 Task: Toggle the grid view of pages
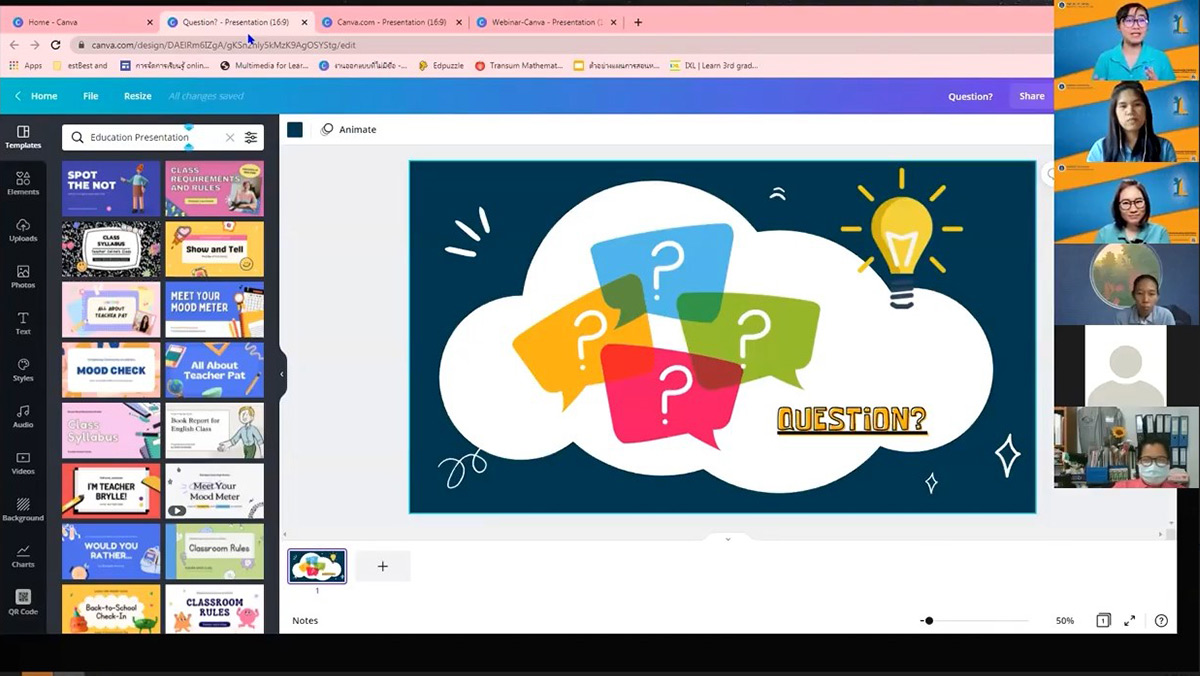point(1103,621)
